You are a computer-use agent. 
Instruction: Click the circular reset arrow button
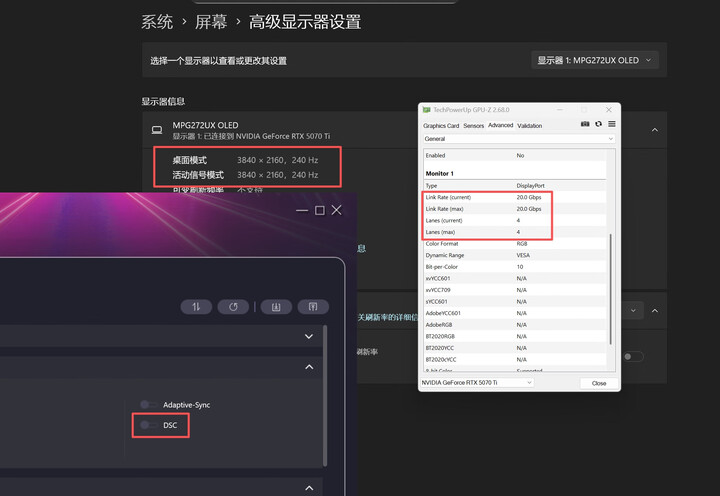tap(233, 307)
